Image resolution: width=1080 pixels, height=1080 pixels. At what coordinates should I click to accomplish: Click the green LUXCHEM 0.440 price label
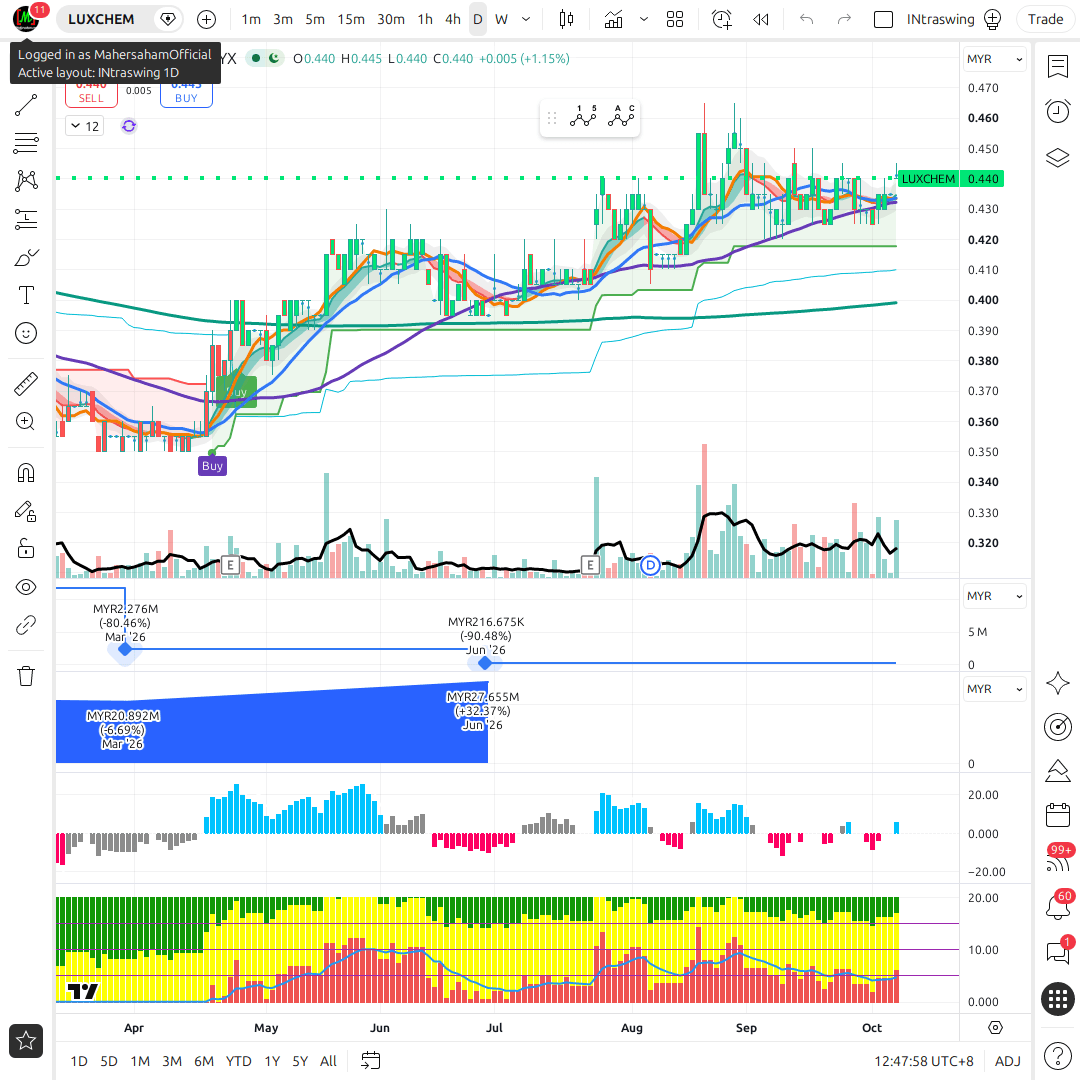click(x=951, y=179)
